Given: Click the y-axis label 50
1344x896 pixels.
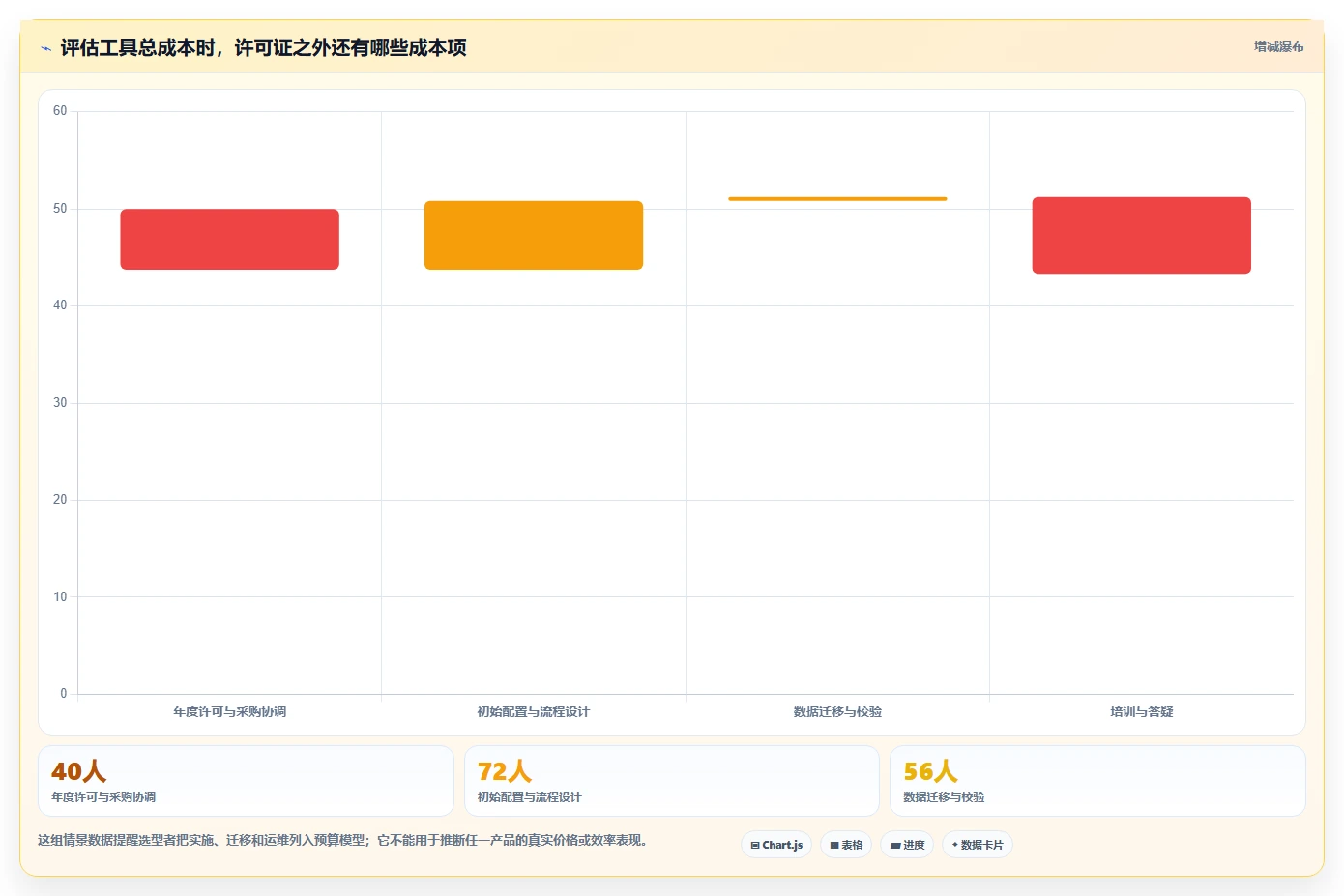Looking at the screenshot, I should pyautogui.click(x=60, y=209).
